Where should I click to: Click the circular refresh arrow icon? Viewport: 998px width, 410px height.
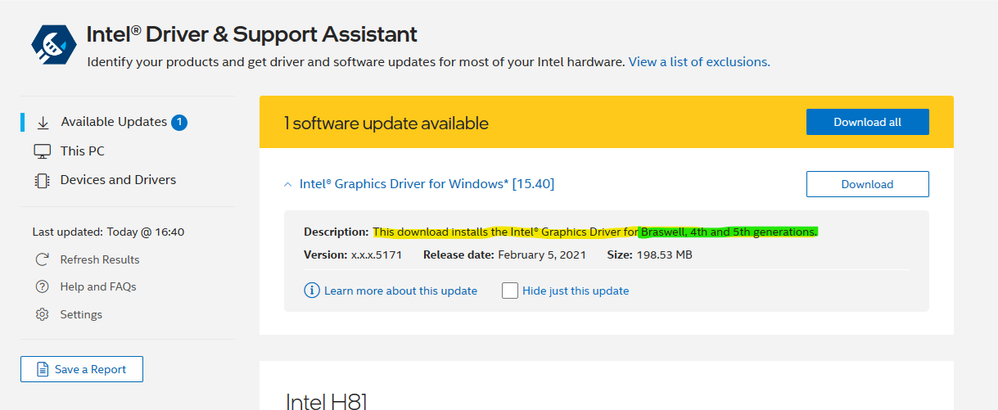[x=42, y=260]
